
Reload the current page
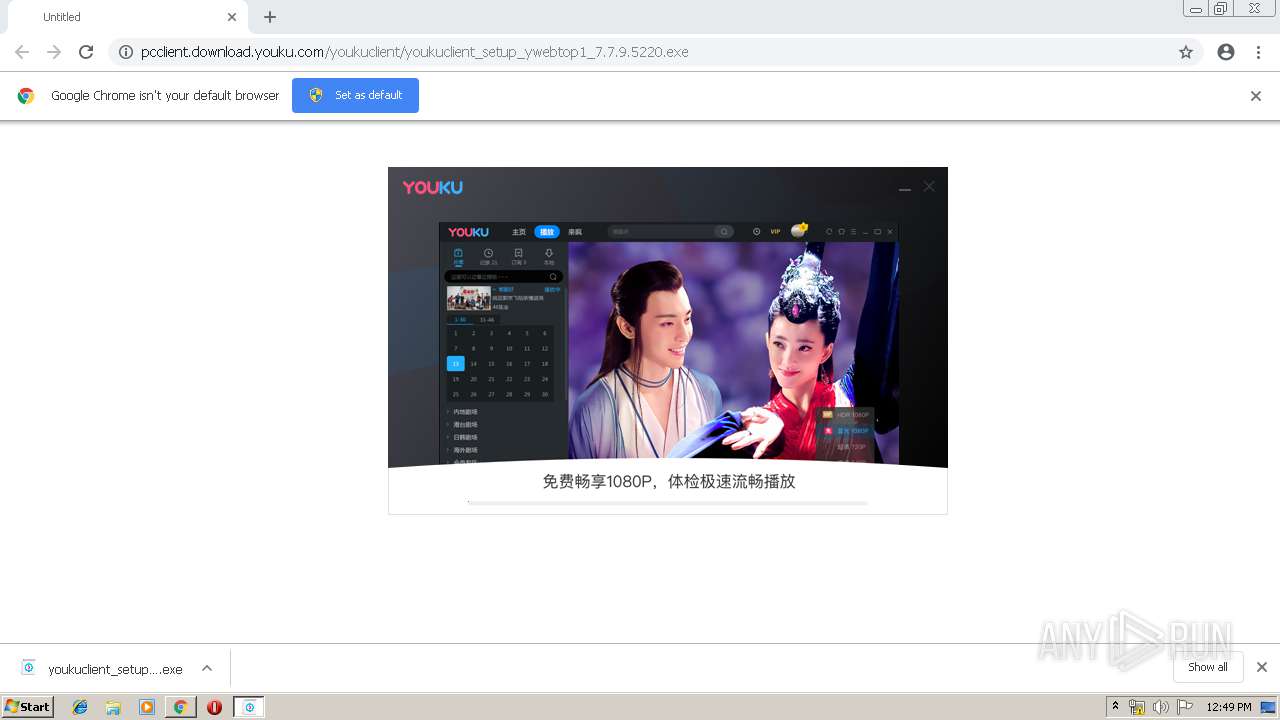point(86,52)
